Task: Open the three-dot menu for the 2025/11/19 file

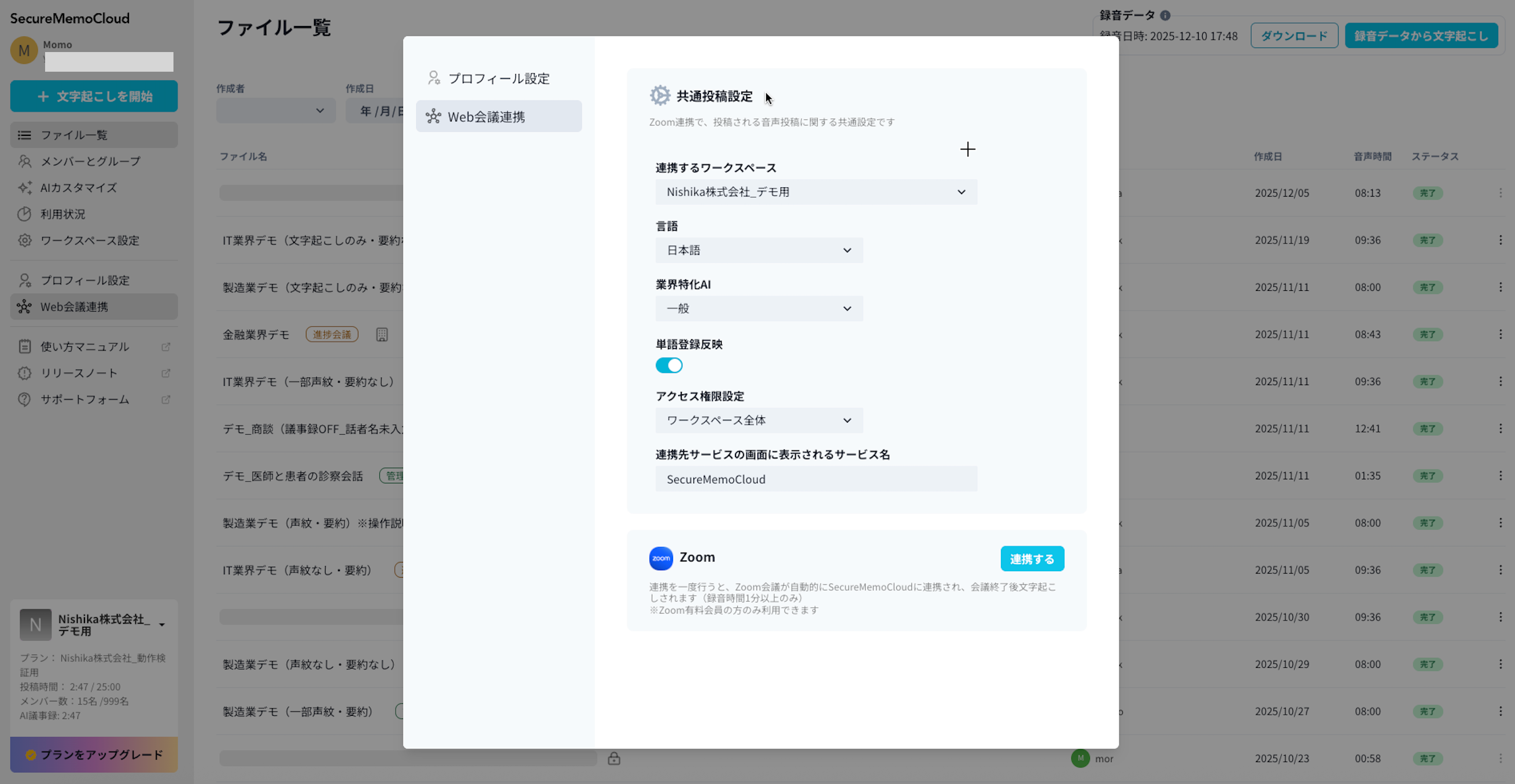Action: coord(1501,240)
